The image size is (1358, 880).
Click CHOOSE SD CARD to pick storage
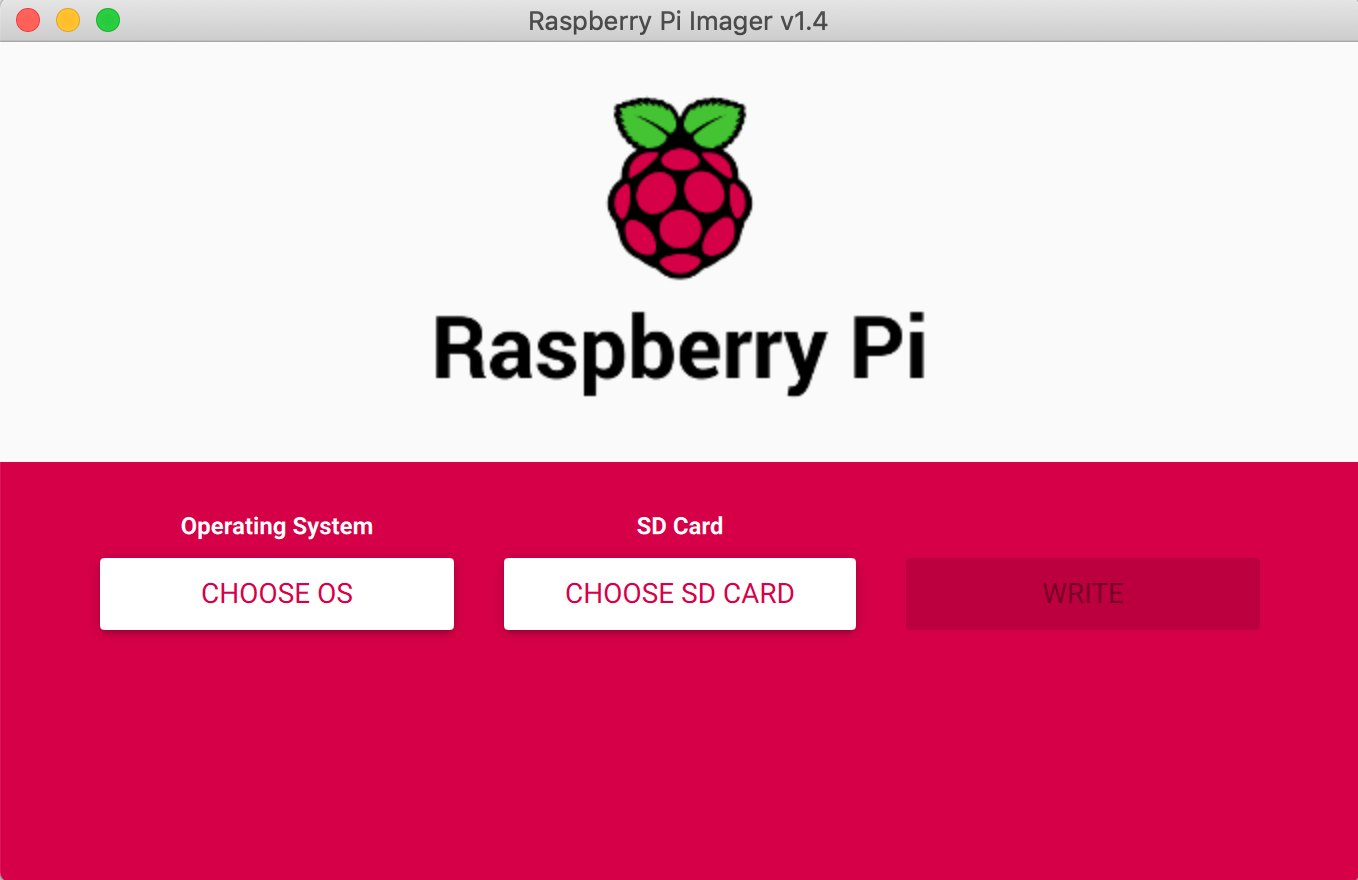[679, 593]
